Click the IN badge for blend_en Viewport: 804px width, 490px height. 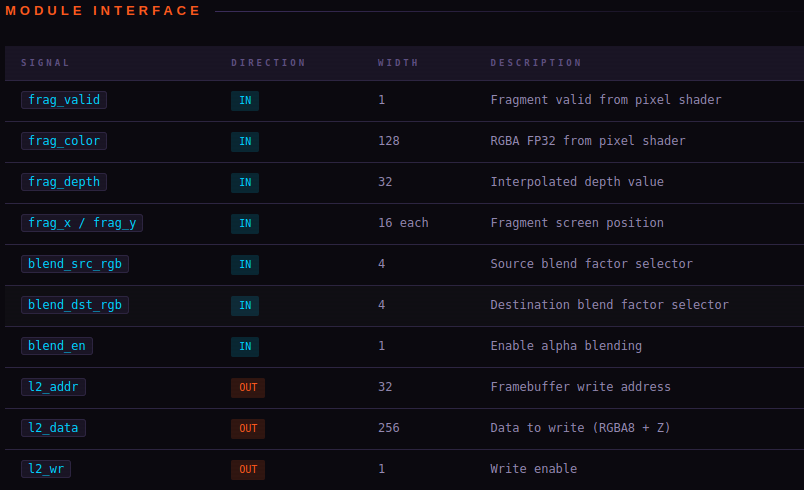pos(245,346)
